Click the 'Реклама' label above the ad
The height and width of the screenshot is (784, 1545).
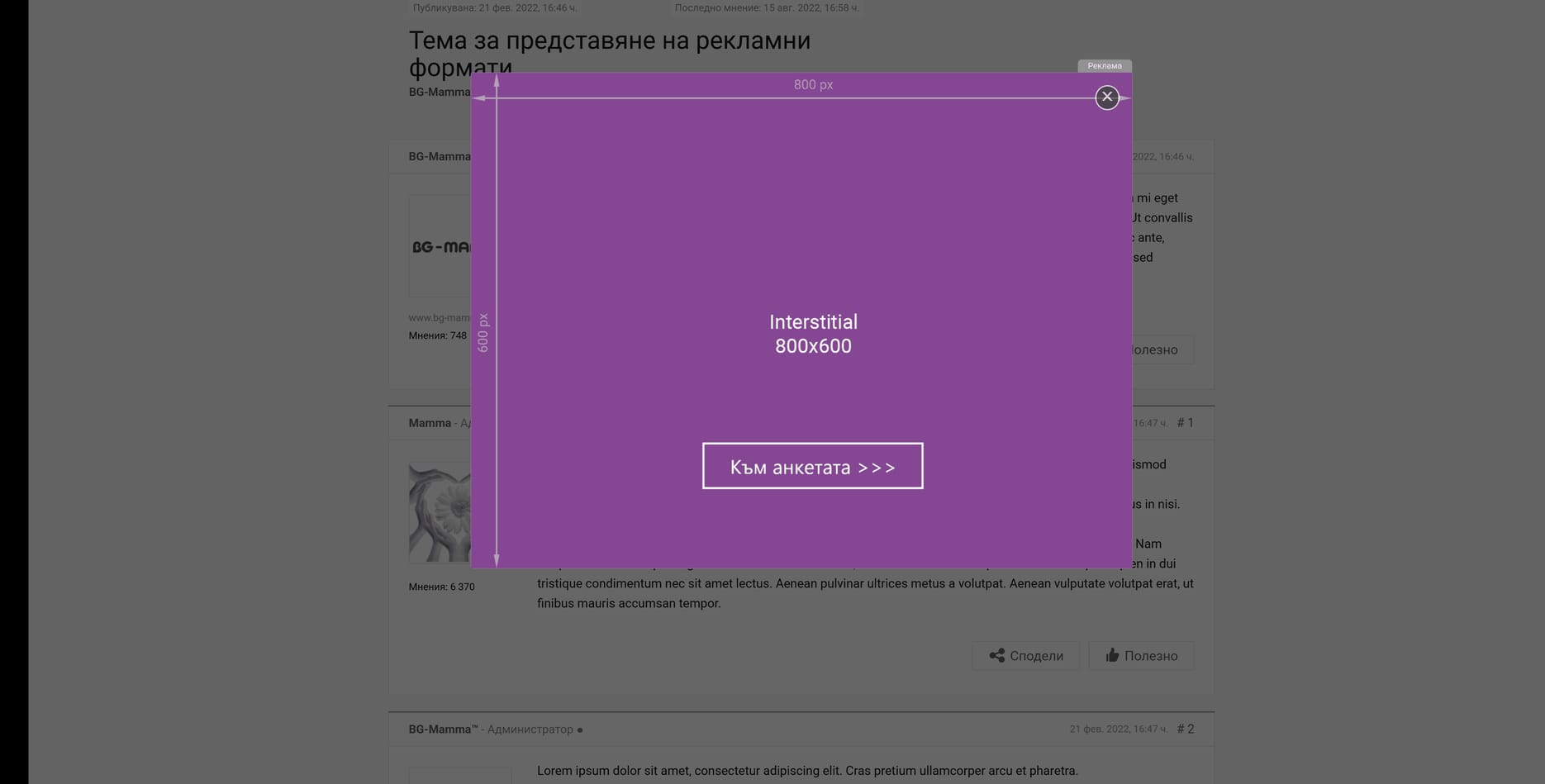tap(1105, 66)
